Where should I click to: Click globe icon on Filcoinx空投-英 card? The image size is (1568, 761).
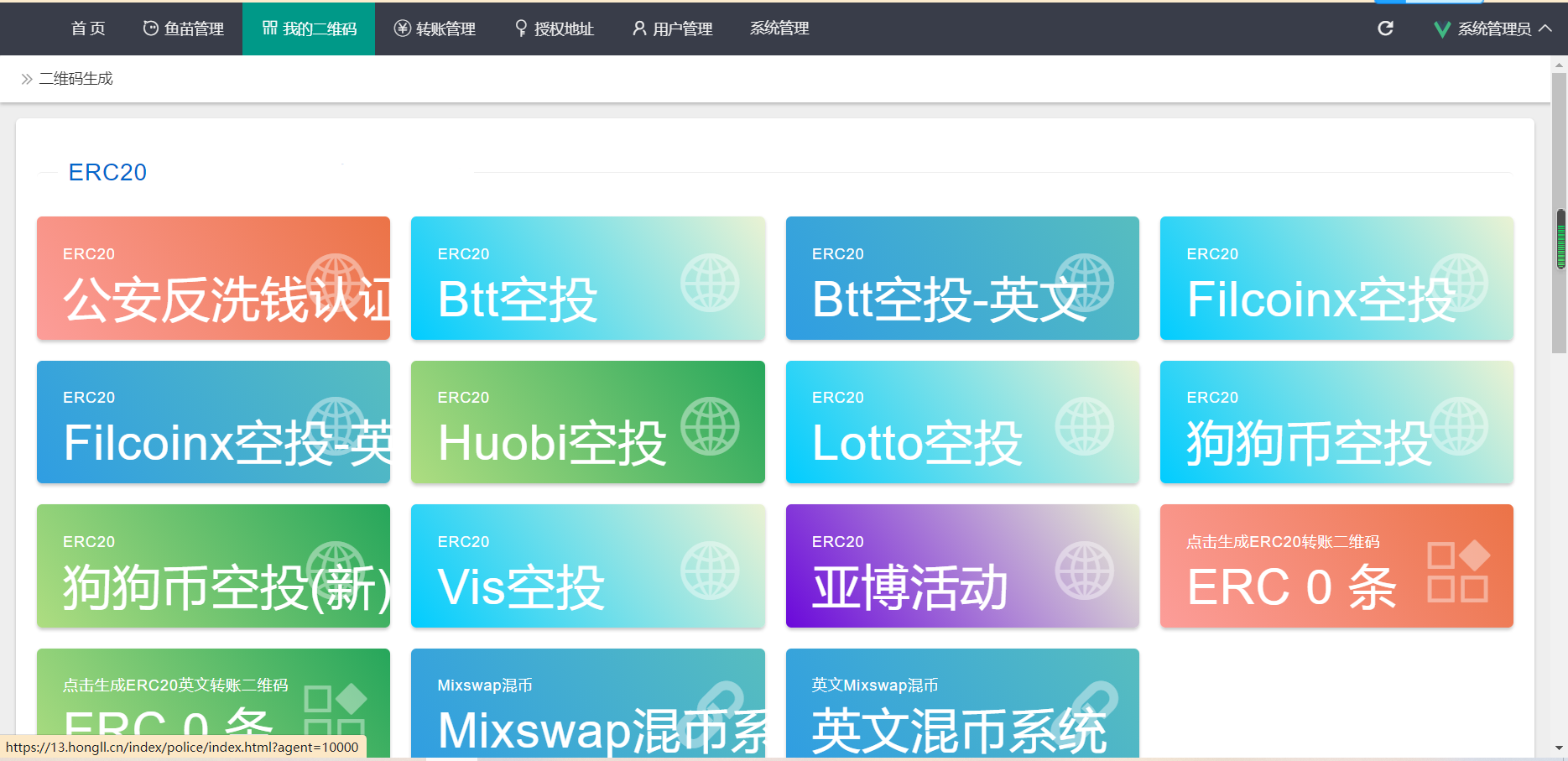tap(336, 426)
